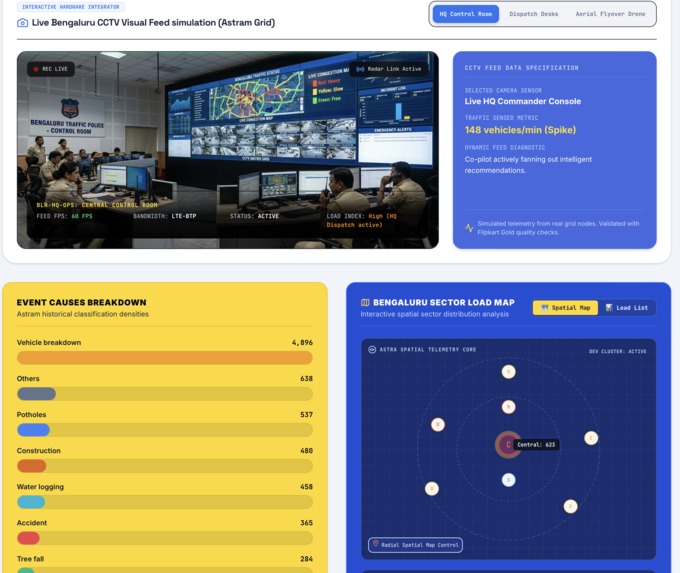Screen dimensions: 680x573
Task: Click the Potholes count 537
Action: pos(306,414)
